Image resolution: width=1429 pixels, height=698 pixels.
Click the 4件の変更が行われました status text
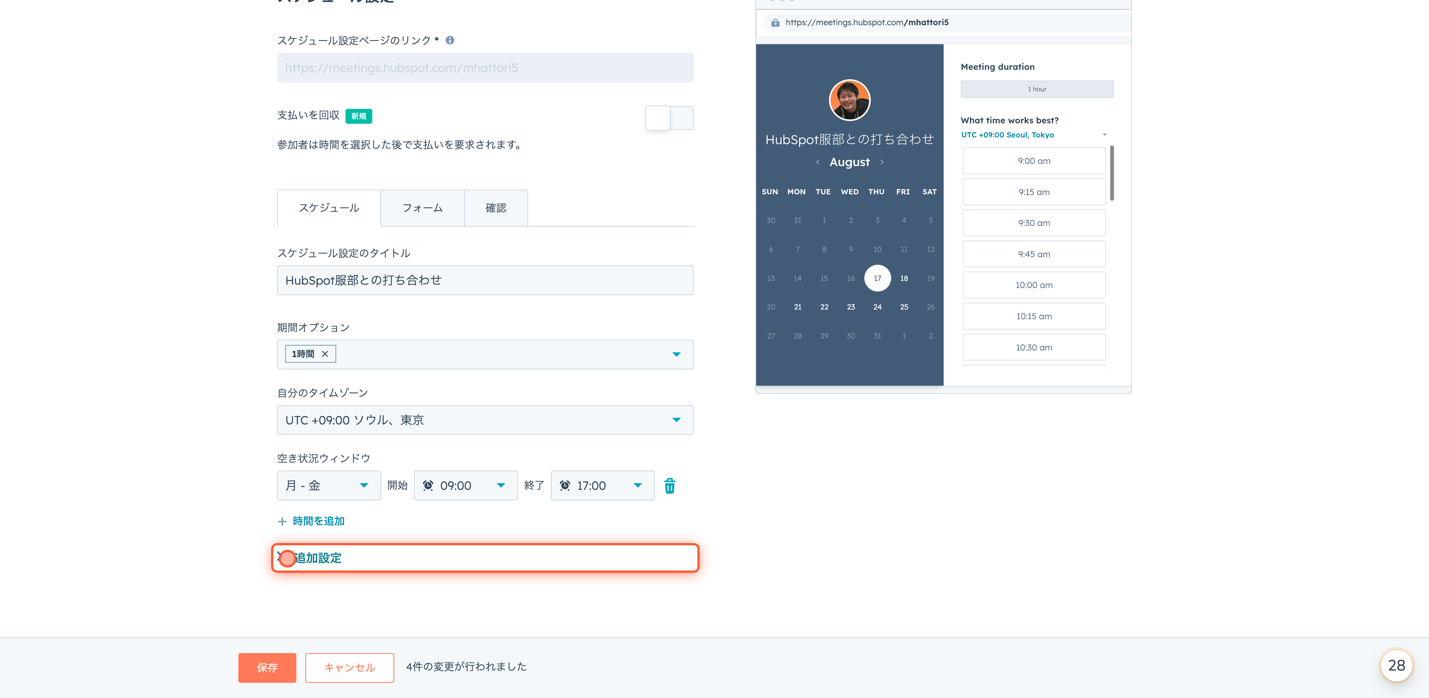(x=466, y=667)
